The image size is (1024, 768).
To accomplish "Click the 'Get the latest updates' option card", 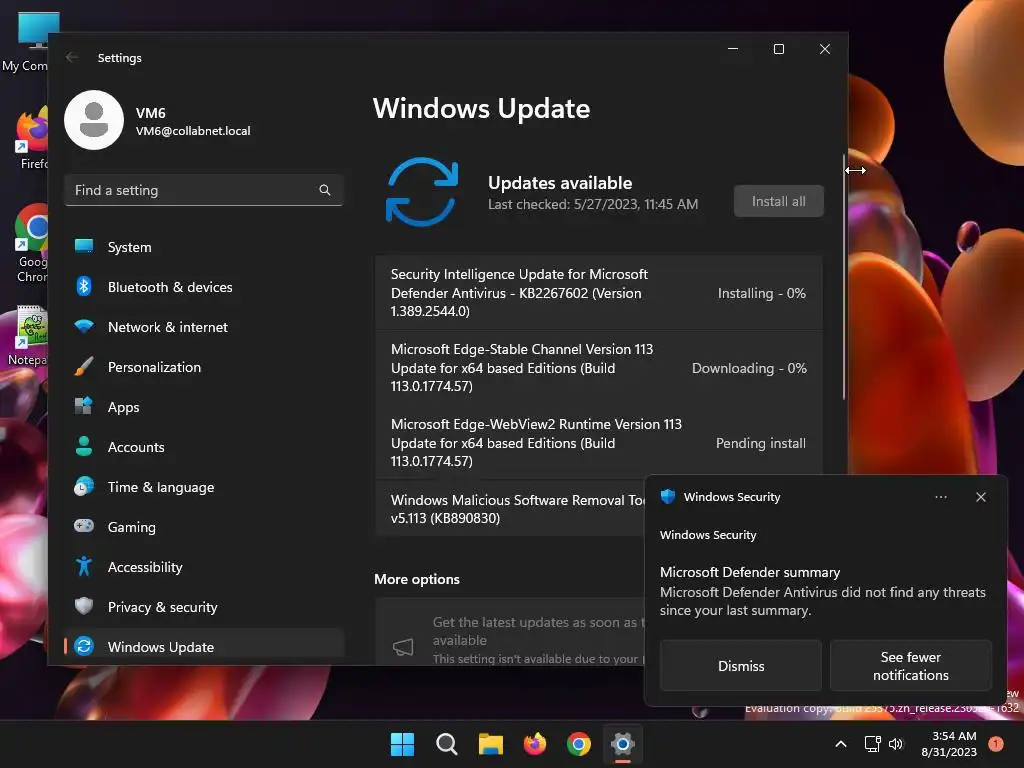I will pos(510,632).
